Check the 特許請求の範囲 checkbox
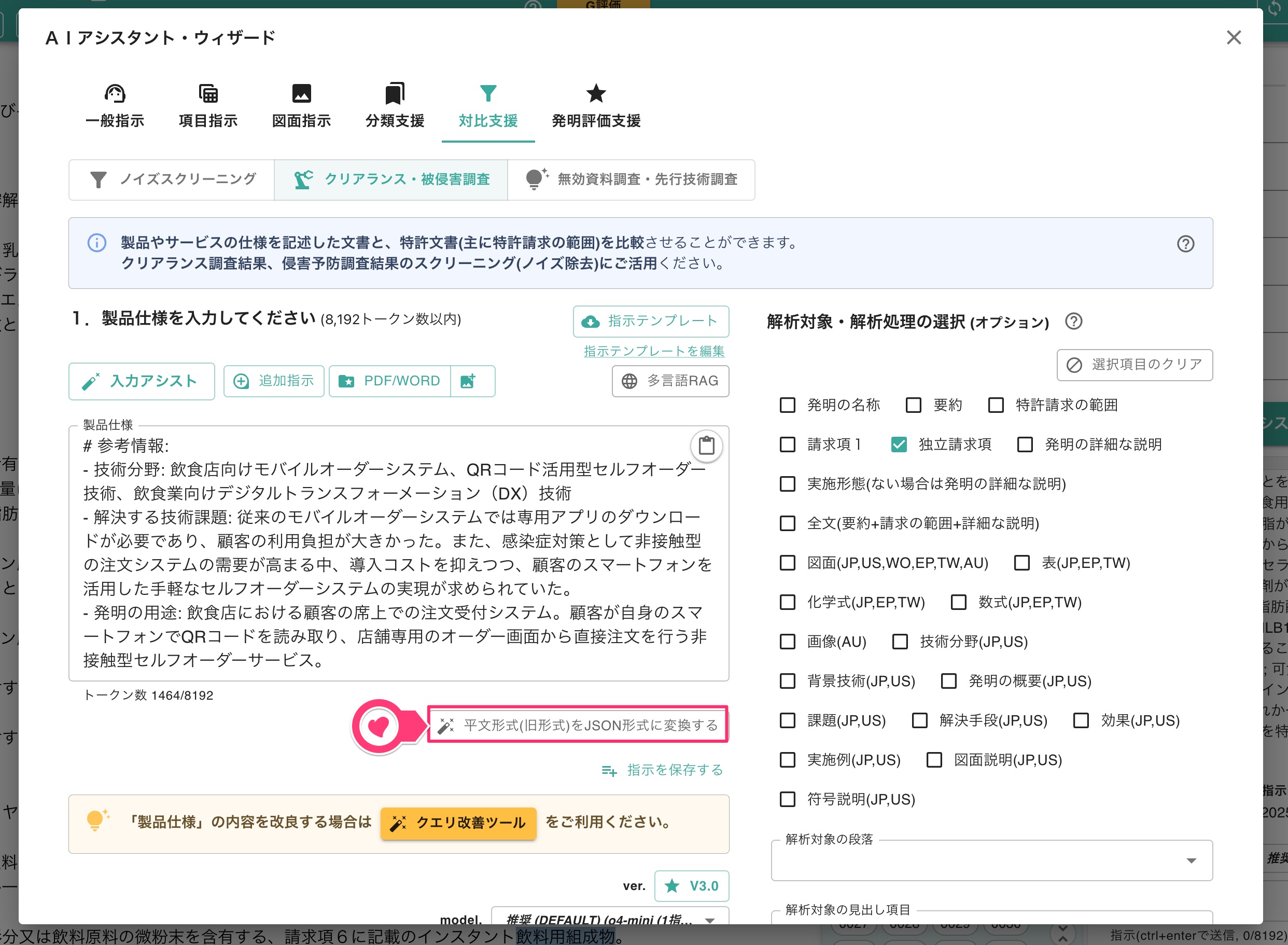 [x=996, y=406]
